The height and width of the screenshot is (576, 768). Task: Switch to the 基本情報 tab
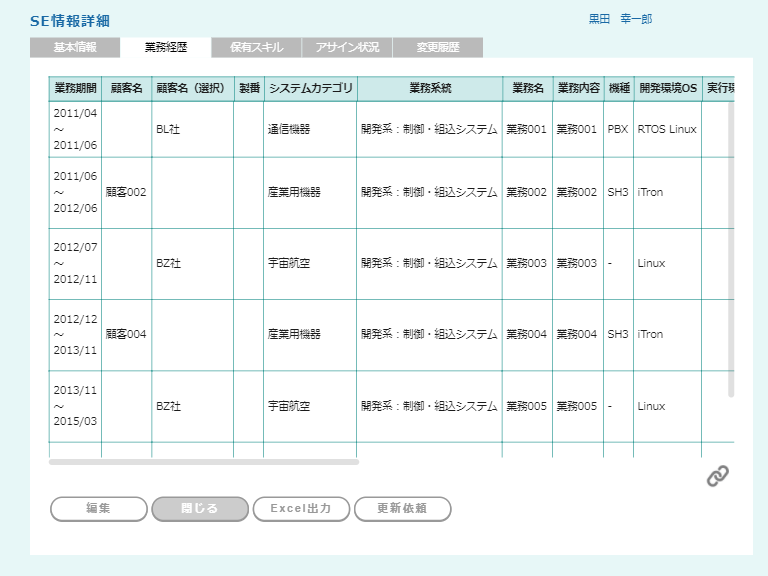(75, 47)
